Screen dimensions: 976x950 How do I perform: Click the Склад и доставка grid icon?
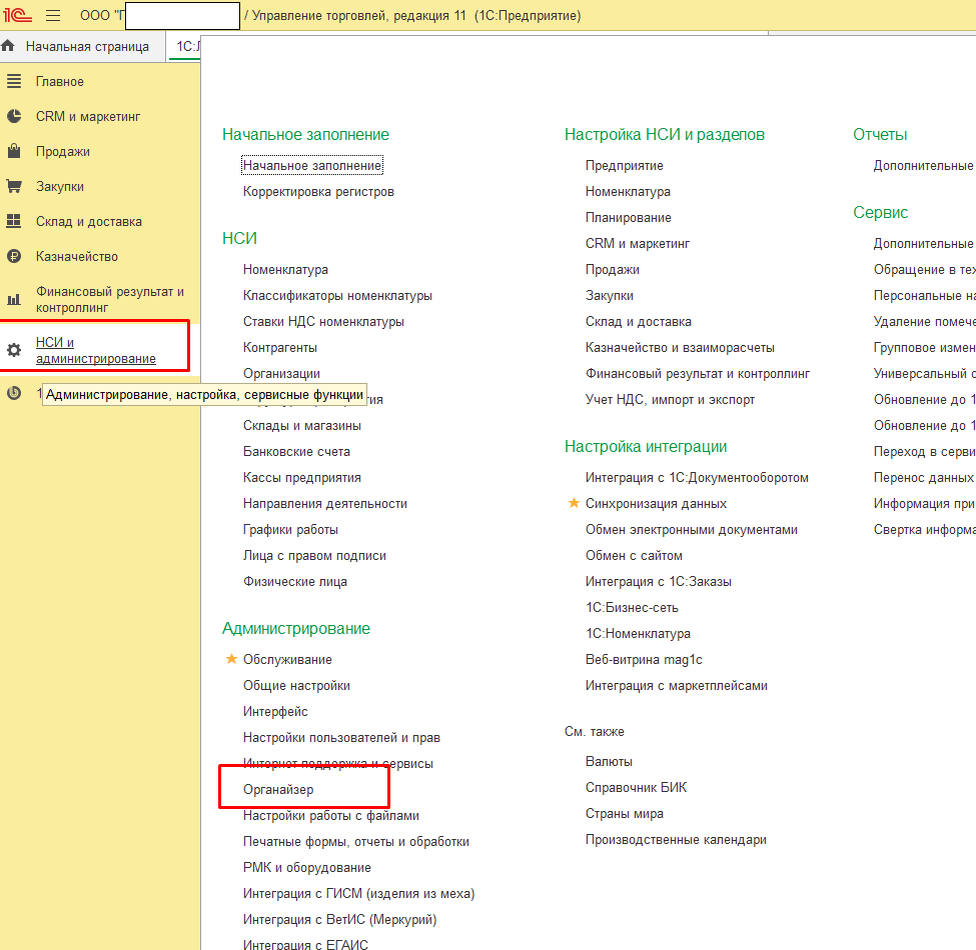click(x=14, y=221)
